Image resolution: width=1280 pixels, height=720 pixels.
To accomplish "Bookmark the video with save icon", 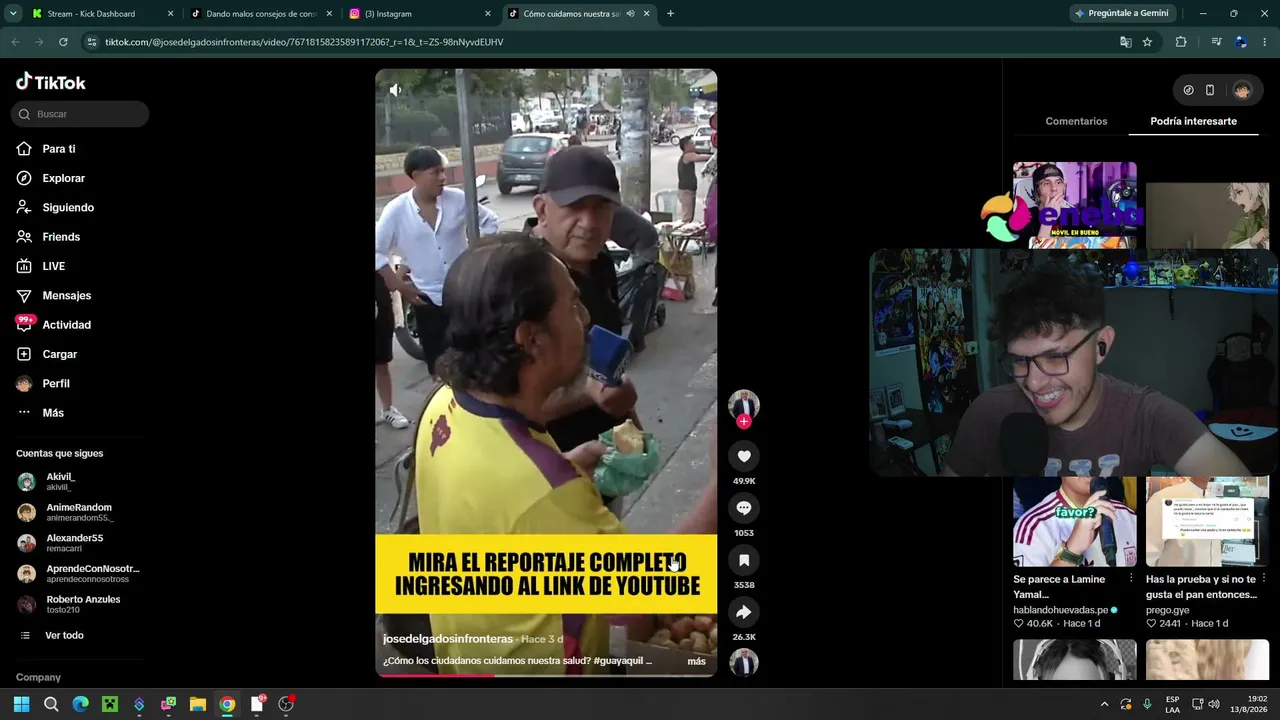I will [743, 560].
